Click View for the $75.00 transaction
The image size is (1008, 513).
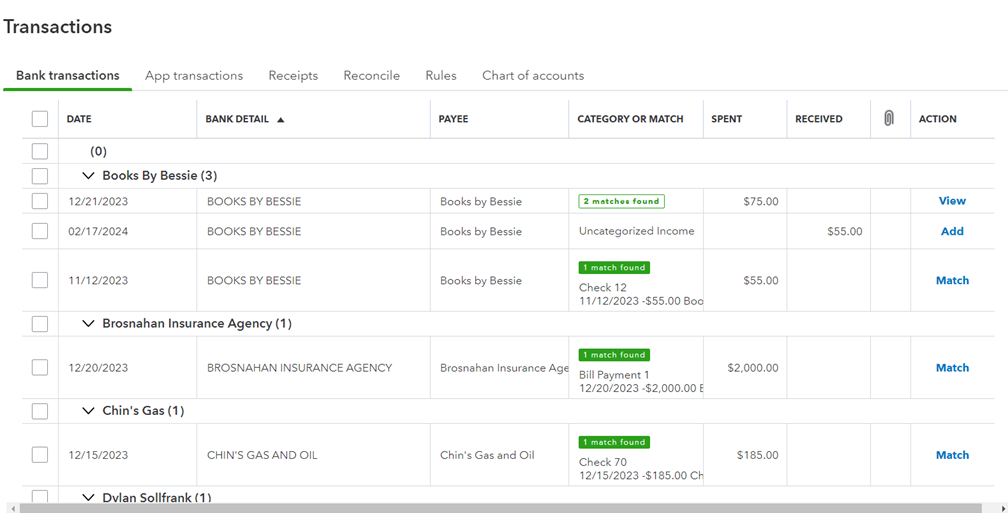pyautogui.click(x=952, y=201)
